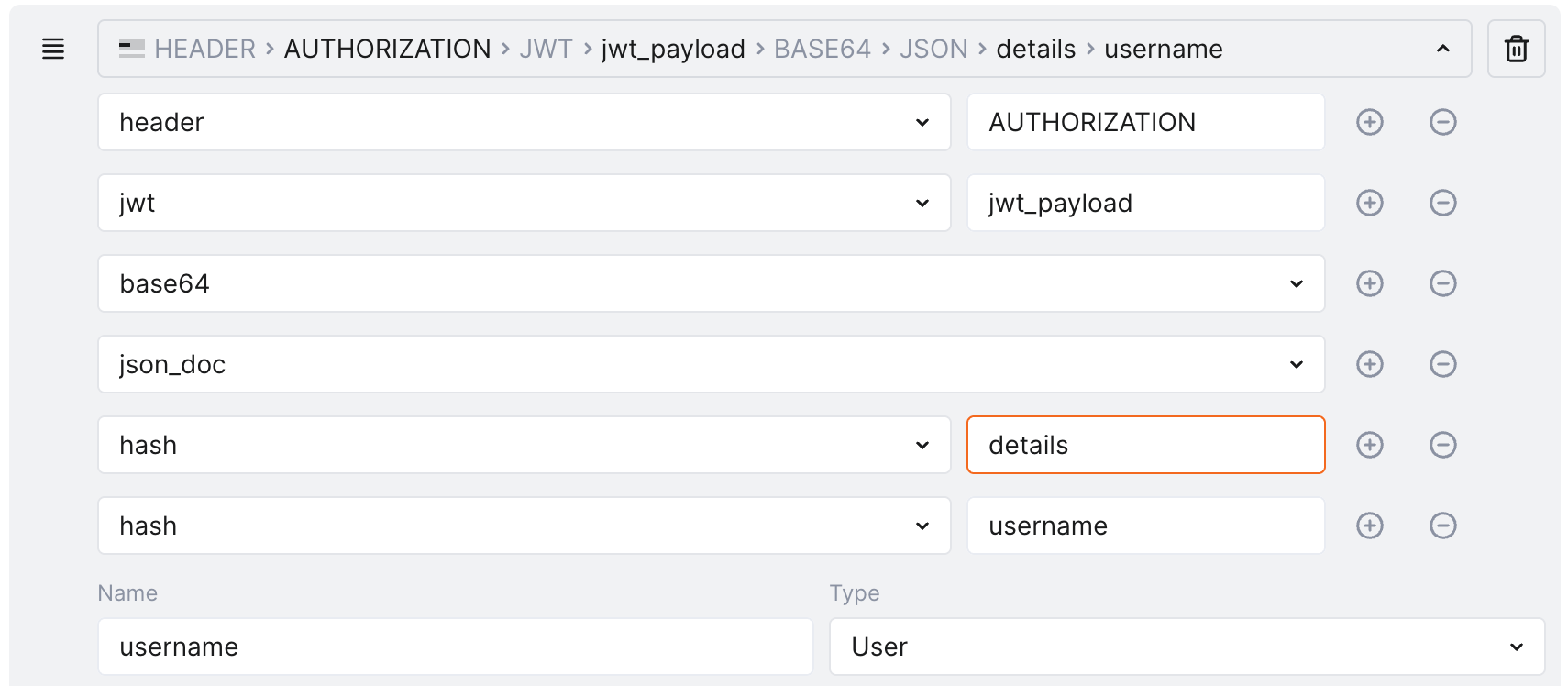Remove the jwt_payload row
Image resolution: width=1568 pixels, height=686 pixels.
(x=1442, y=203)
